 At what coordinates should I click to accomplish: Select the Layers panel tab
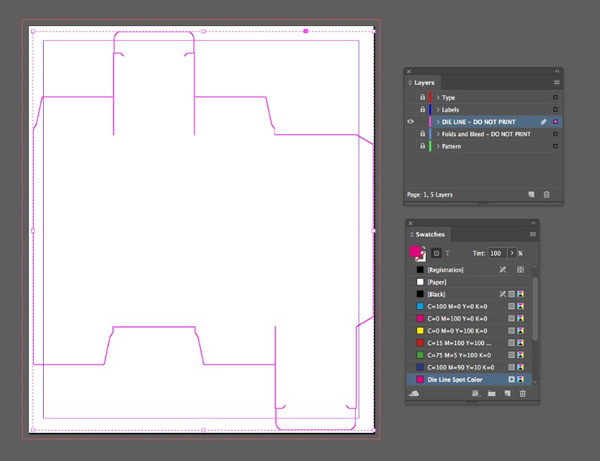tap(424, 82)
